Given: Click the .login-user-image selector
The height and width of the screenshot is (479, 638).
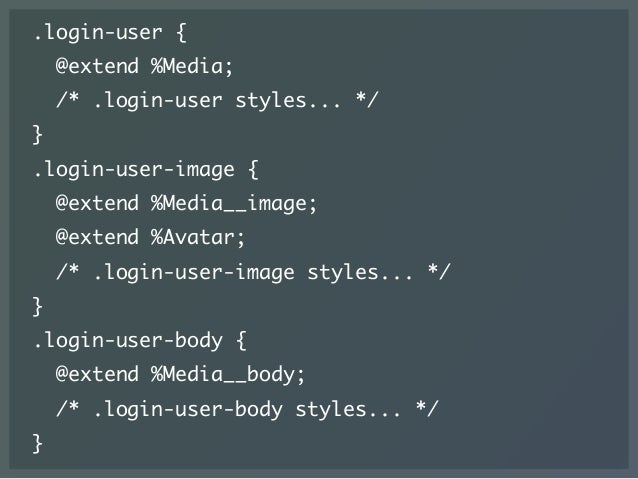Looking at the screenshot, I should tap(134, 169).
